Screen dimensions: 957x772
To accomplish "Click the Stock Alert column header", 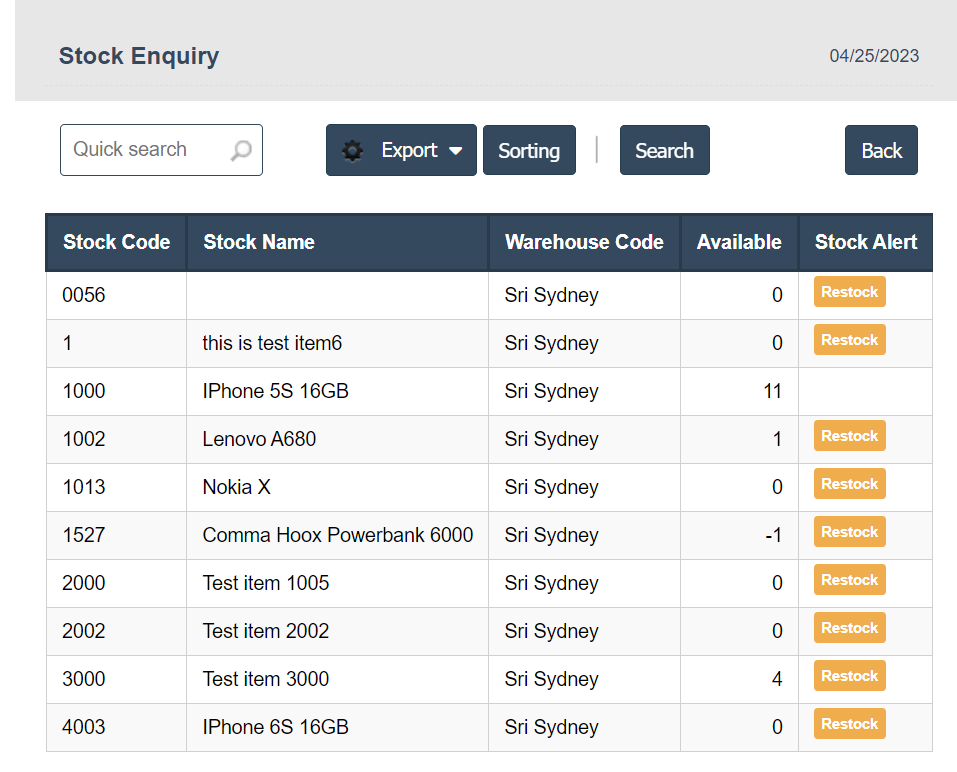I will (865, 242).
